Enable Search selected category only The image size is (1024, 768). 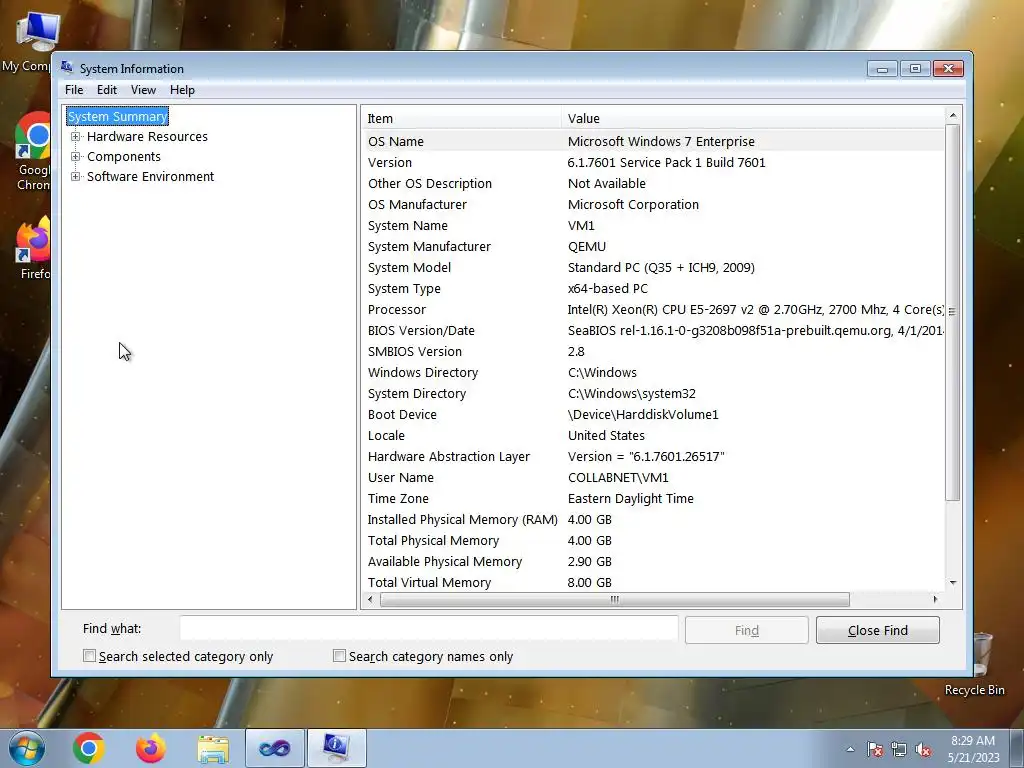click(89, 656)
